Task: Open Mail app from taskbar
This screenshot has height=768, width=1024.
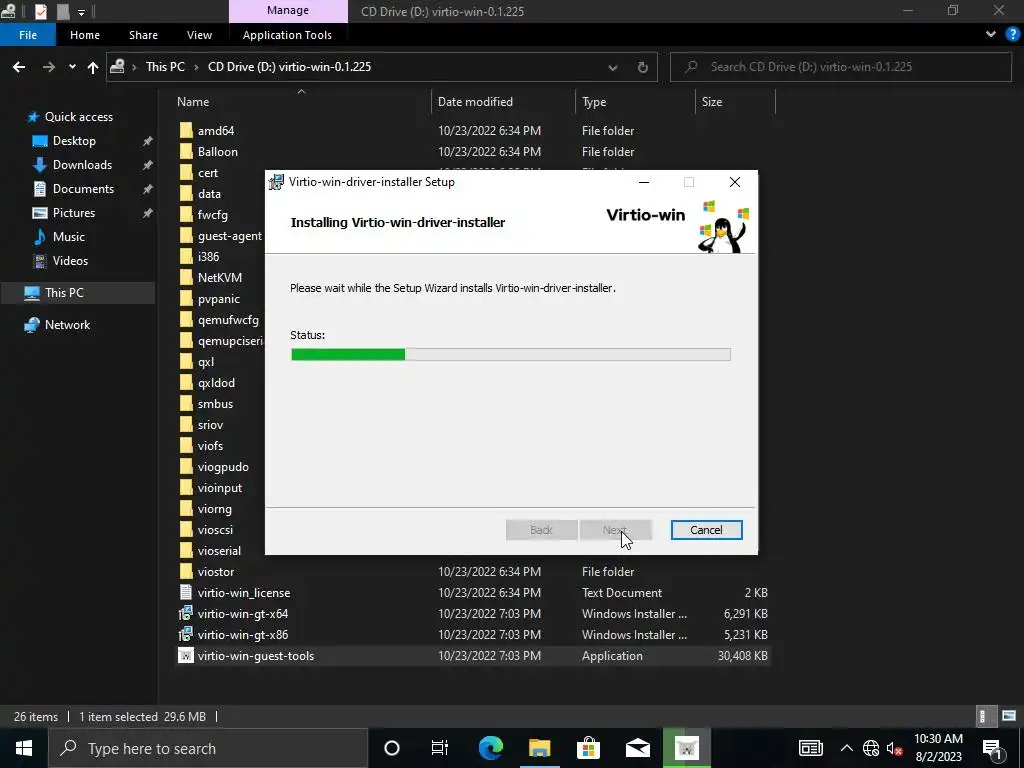Action: pos(637,748)
